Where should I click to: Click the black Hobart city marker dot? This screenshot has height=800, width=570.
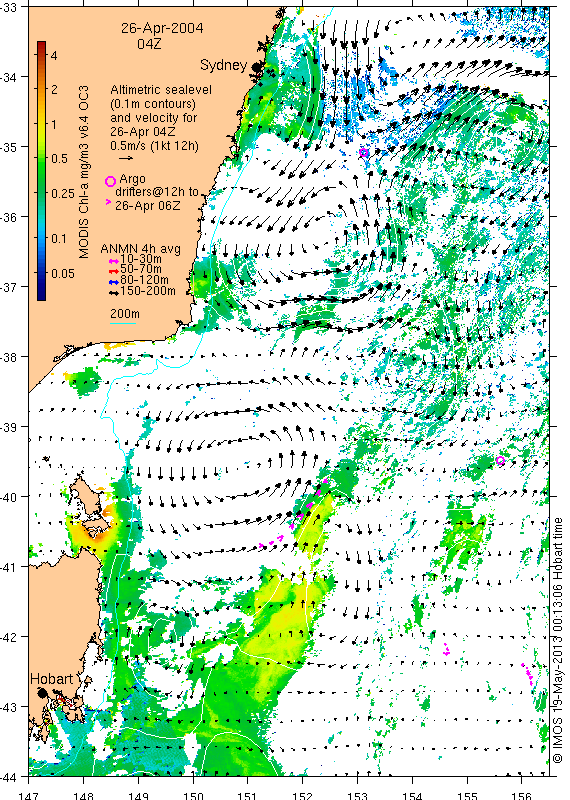point(42,692)
